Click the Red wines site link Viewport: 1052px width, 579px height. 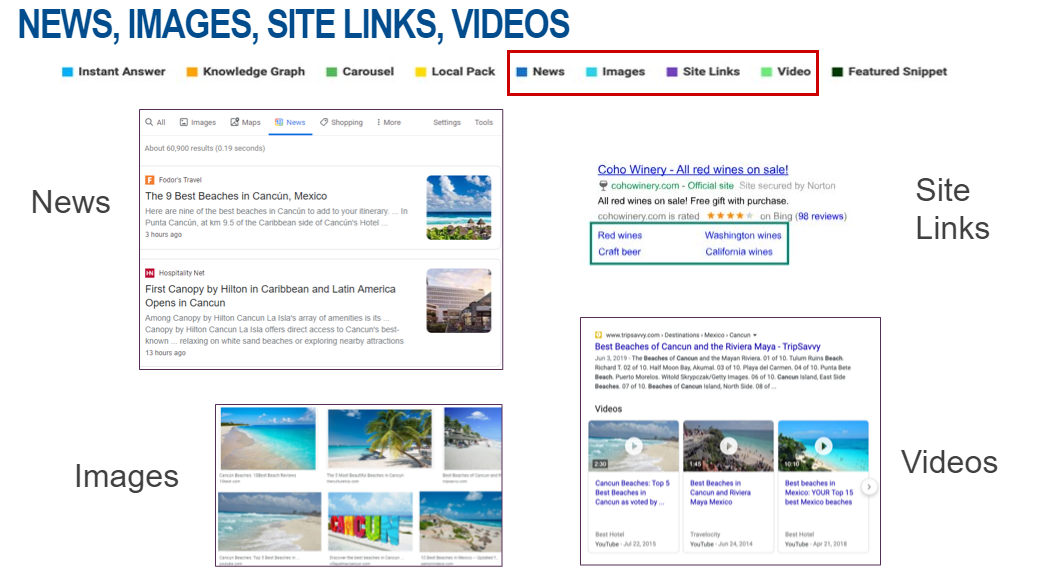(620, 235)
